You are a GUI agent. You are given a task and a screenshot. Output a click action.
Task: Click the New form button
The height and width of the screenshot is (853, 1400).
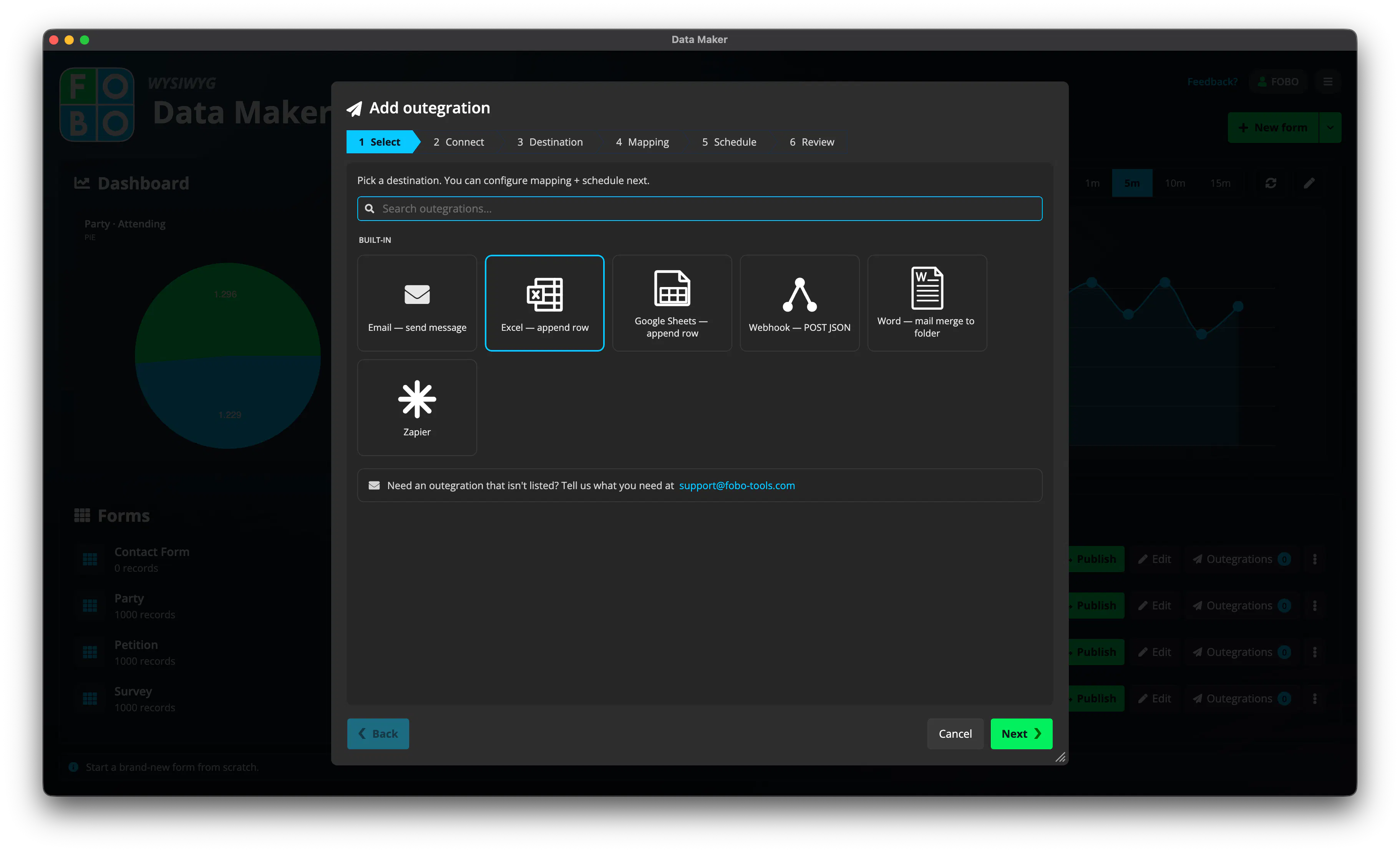point(1272,127)
